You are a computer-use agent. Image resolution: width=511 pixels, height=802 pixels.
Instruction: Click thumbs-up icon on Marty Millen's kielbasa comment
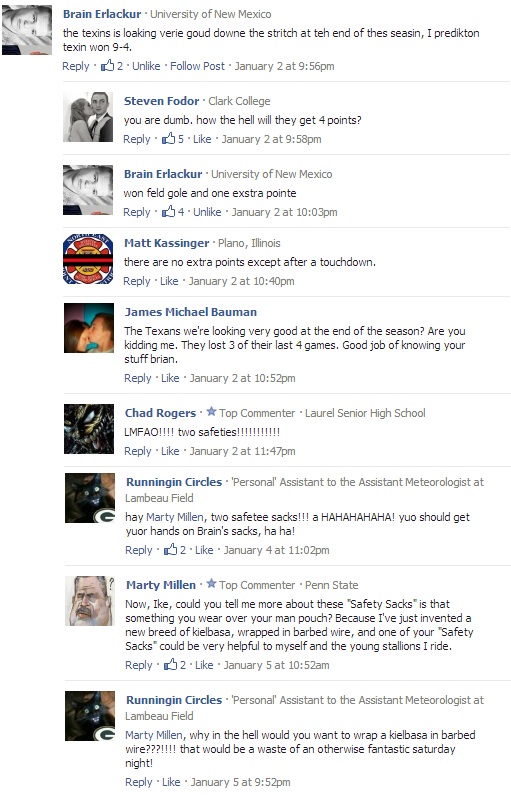tap(170, 665)
